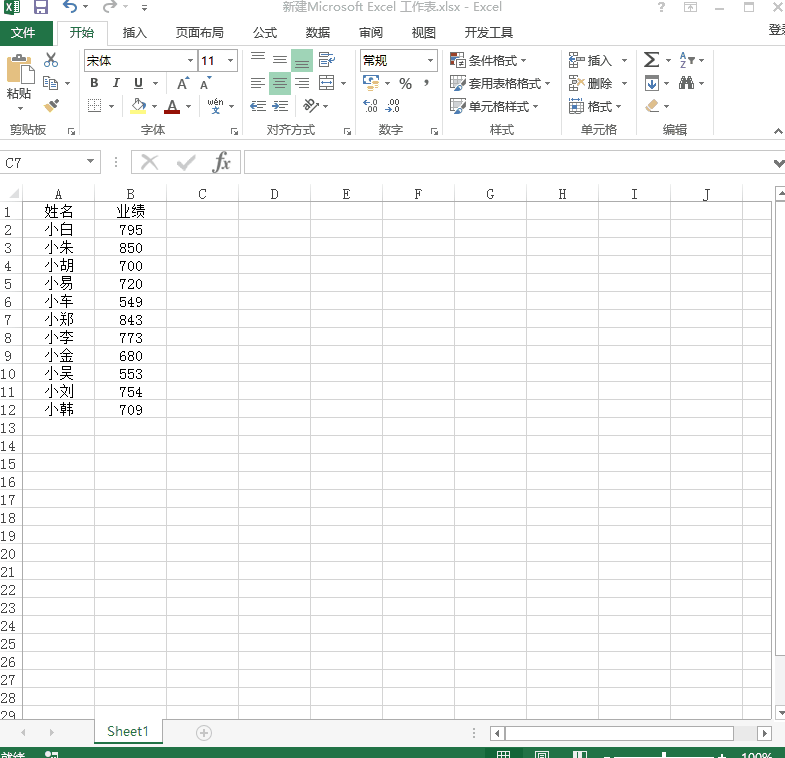Click the zoom slider at the bottom
The width and height of the screenshot is (785, 758).
[663, 755]
